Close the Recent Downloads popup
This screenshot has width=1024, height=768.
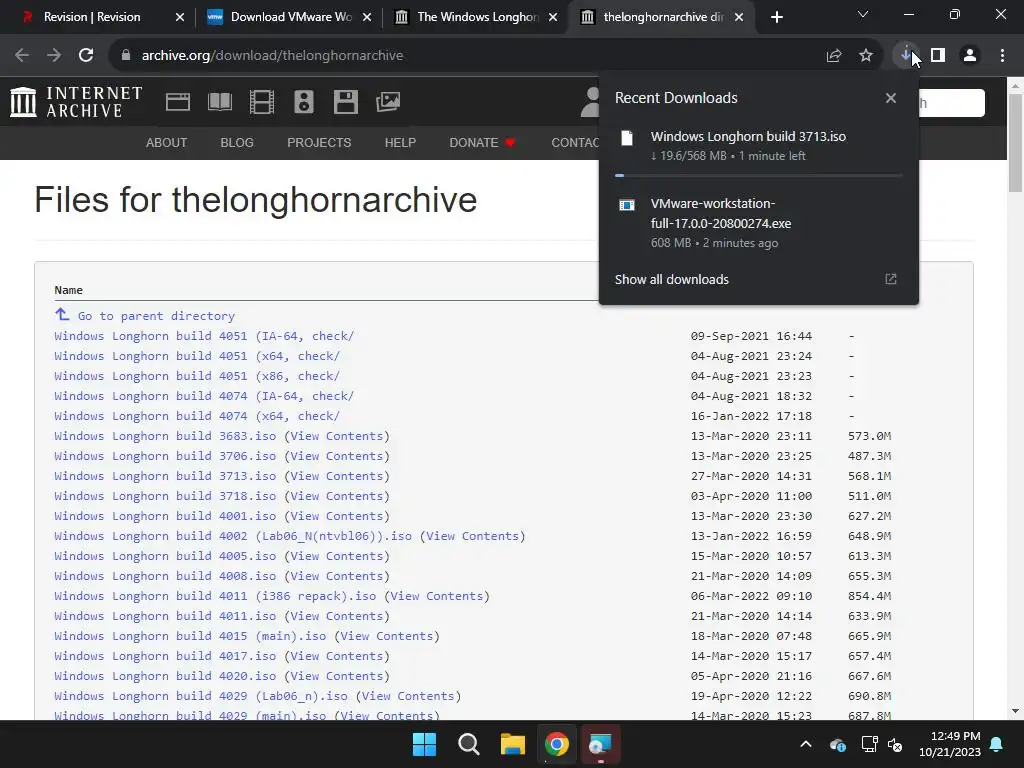(x=891, y=98)
